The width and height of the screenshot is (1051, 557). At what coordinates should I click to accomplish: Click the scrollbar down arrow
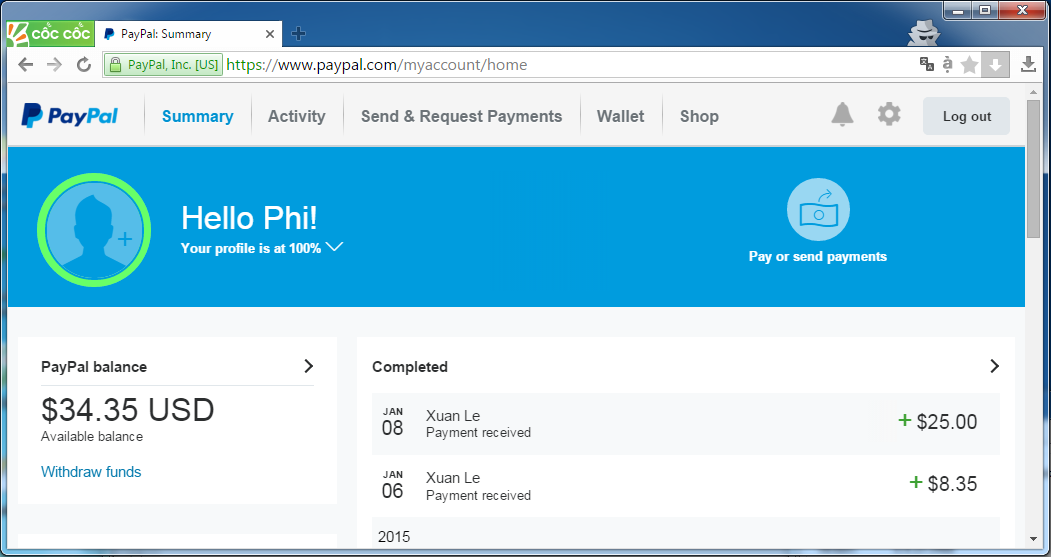tap(1033, 539)
